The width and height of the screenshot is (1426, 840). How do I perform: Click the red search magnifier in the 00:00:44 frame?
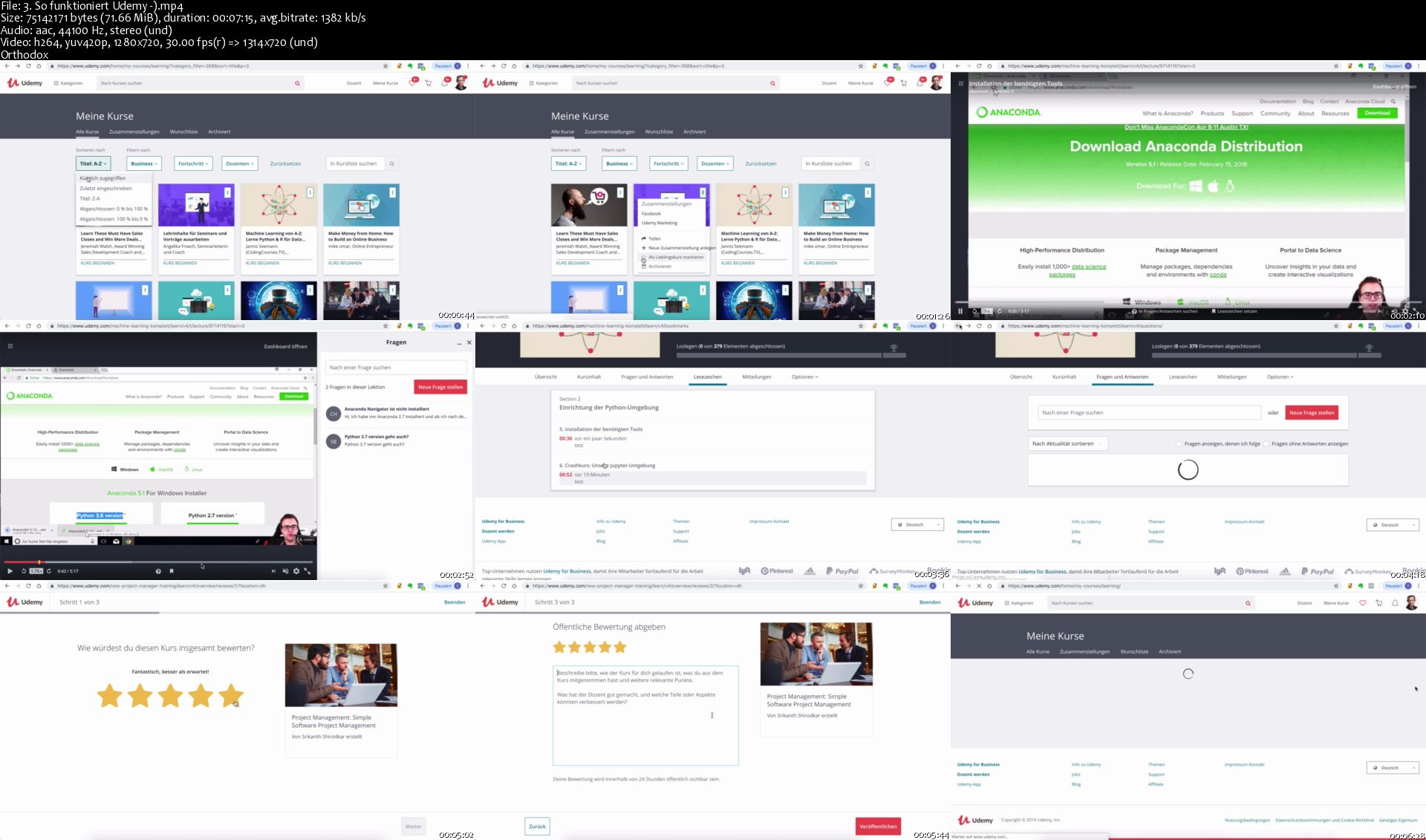[x=297, y=83]
